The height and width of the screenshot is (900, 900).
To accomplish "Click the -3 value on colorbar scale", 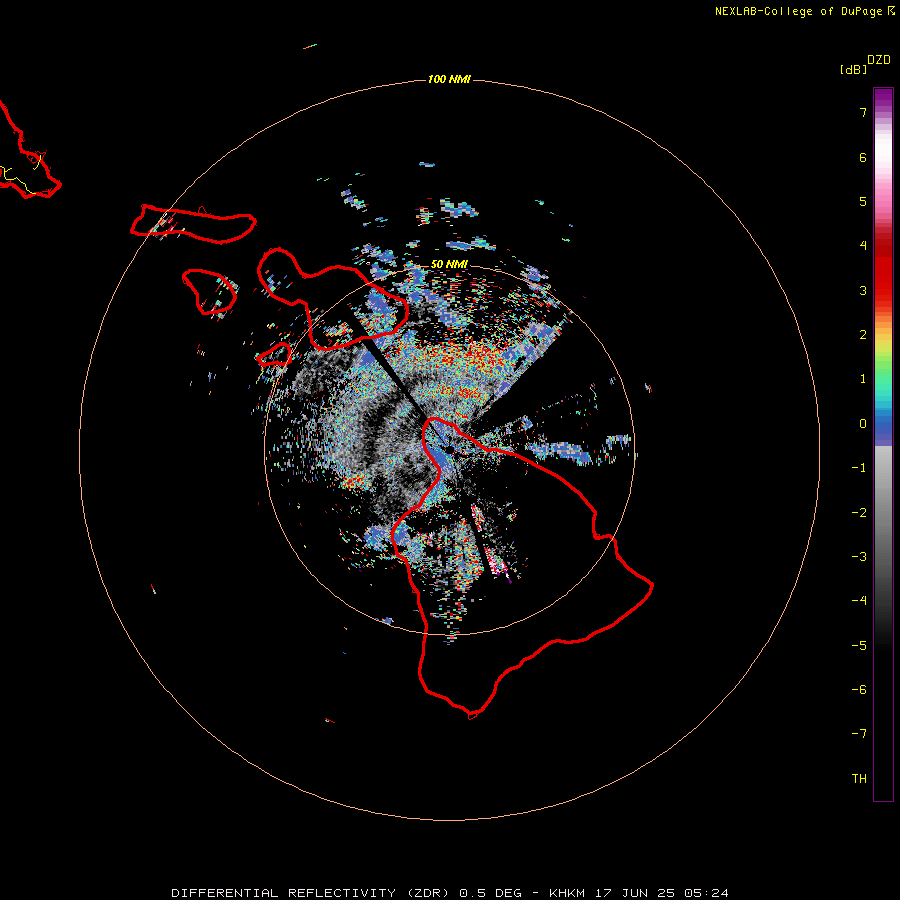I will [859, 557].
